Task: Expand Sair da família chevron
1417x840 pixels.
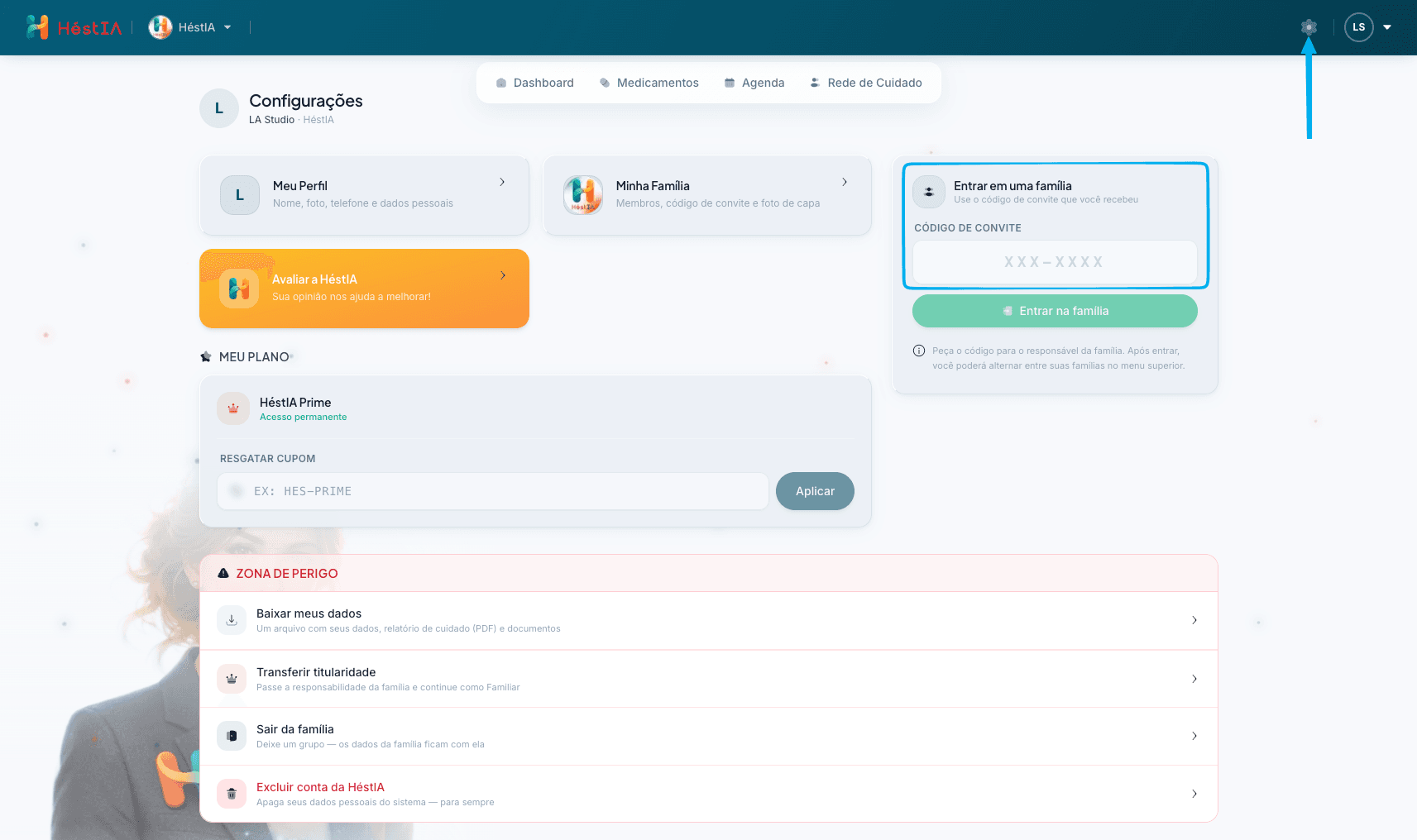Action: 1194,736
